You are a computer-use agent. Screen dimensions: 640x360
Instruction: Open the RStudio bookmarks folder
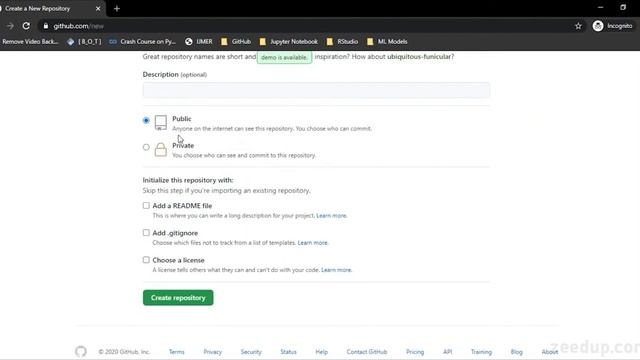tap(342, 42)
